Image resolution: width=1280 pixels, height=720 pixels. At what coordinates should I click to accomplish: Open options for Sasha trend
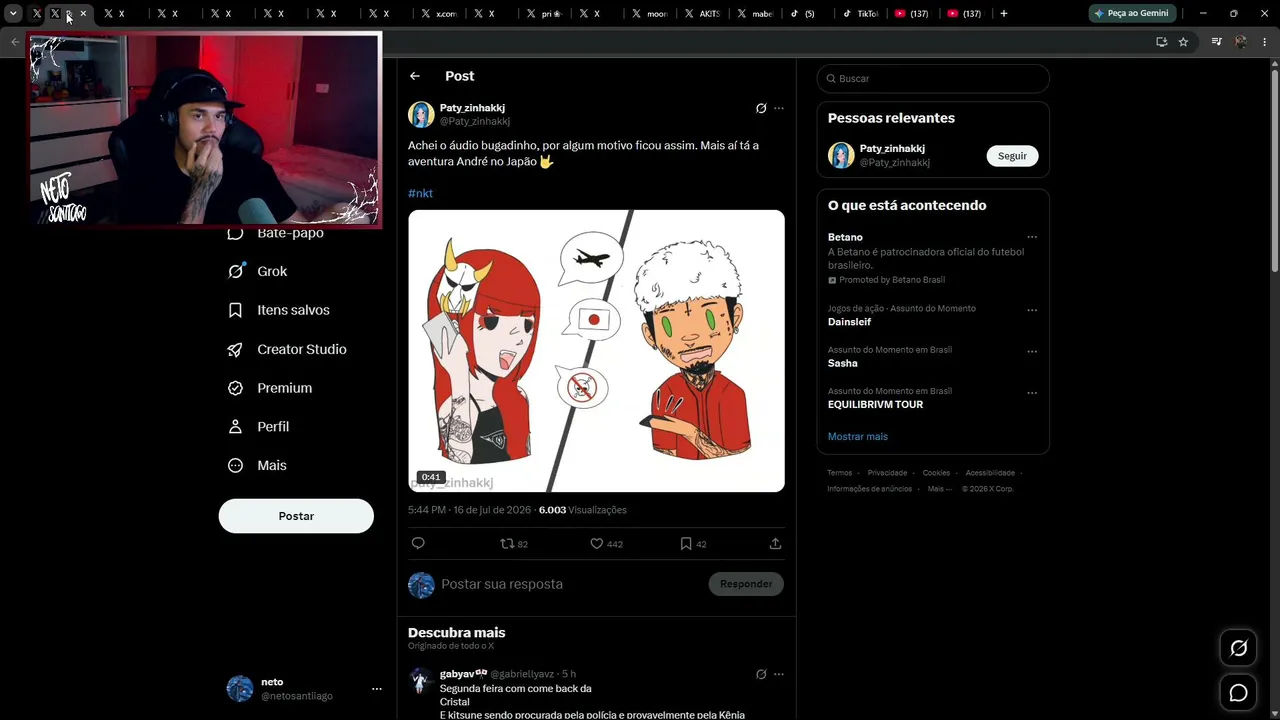click(x=1032, y=351)
